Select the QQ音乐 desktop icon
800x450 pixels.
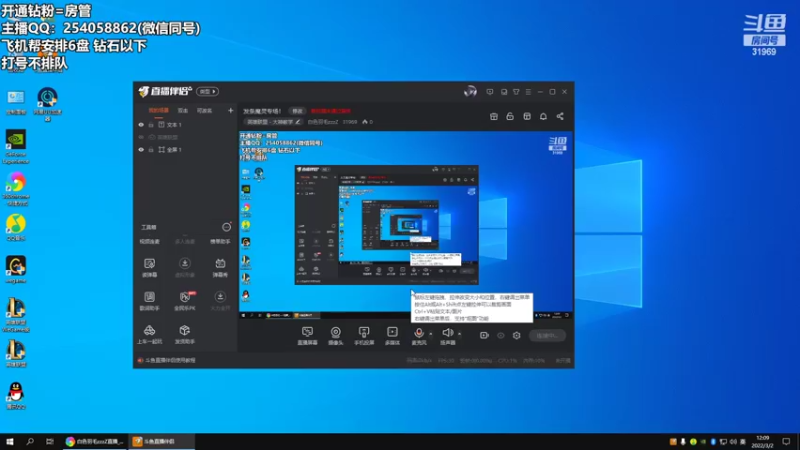point(16,228)
